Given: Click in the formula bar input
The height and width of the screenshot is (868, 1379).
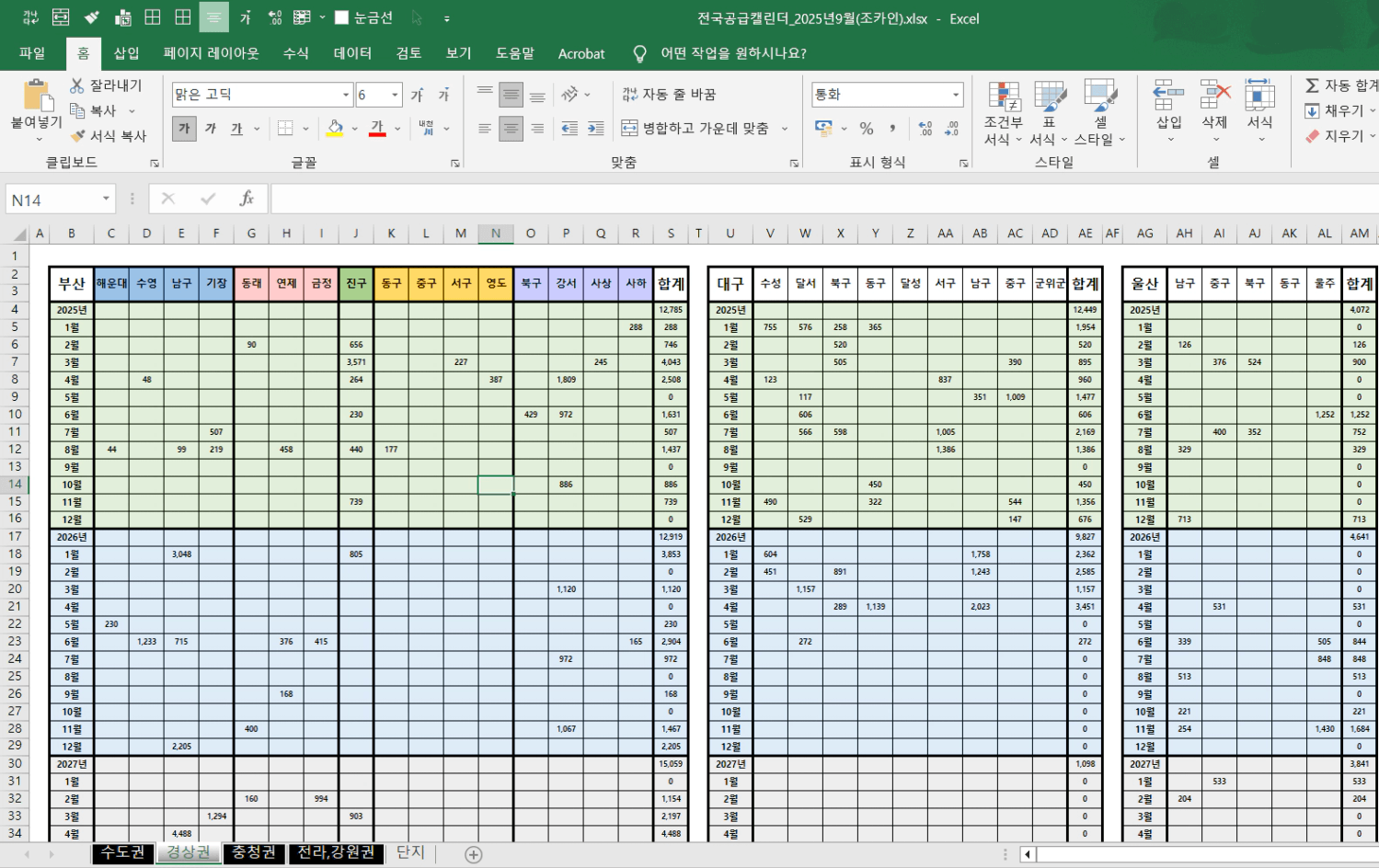Looking at the screenshot, I should (824, 199).
